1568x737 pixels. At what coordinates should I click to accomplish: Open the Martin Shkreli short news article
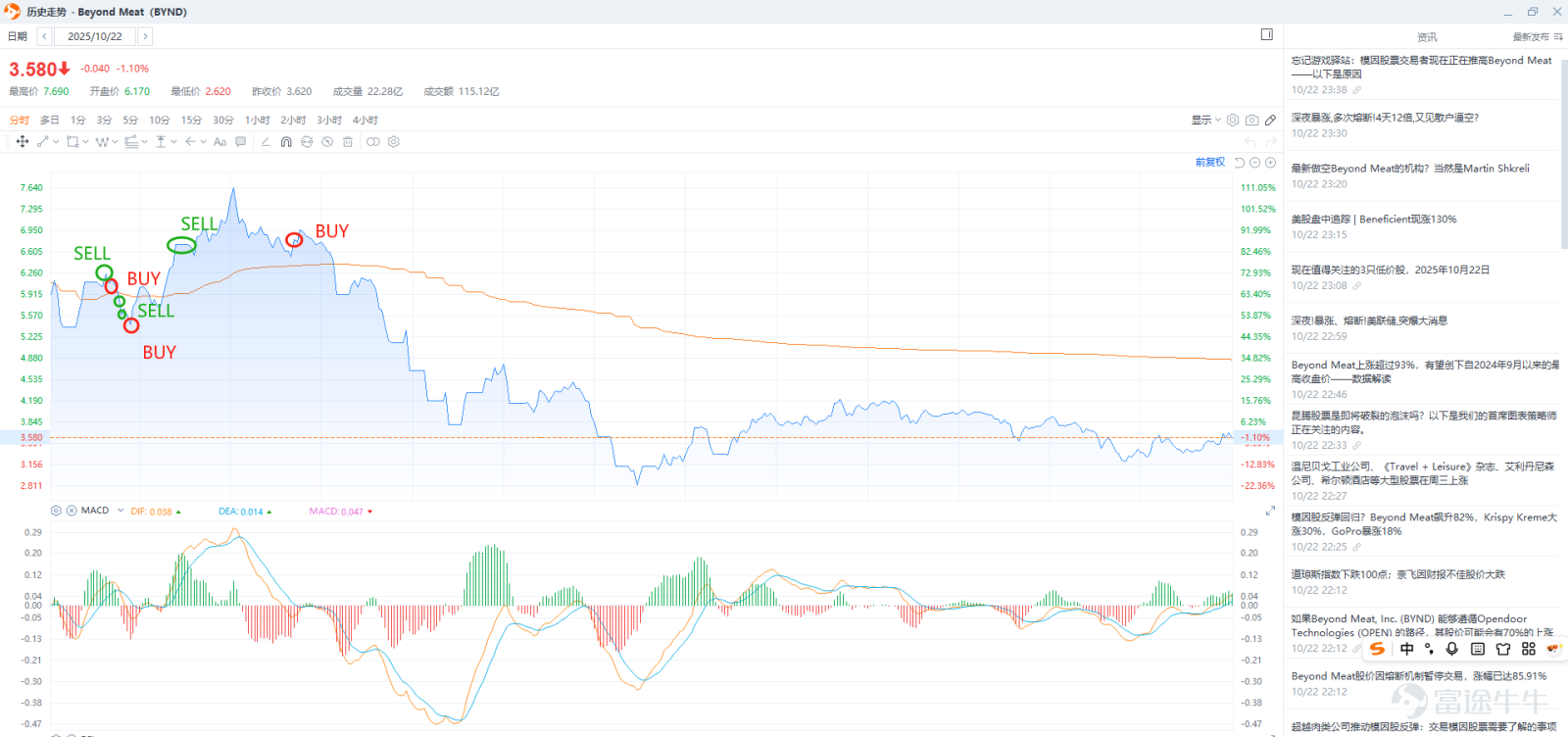1409,169
